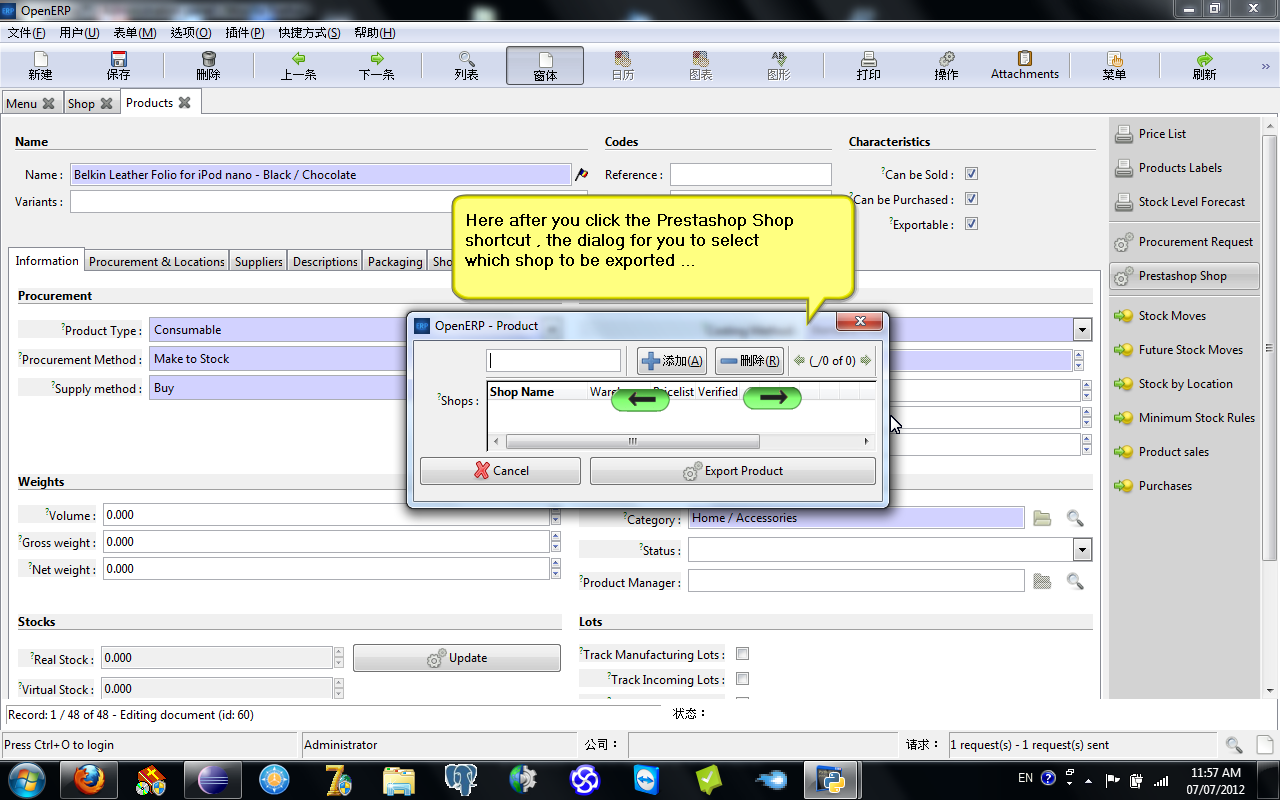Open Firefox from the taskbar
Screen dimensions: 1280x800
89,780
